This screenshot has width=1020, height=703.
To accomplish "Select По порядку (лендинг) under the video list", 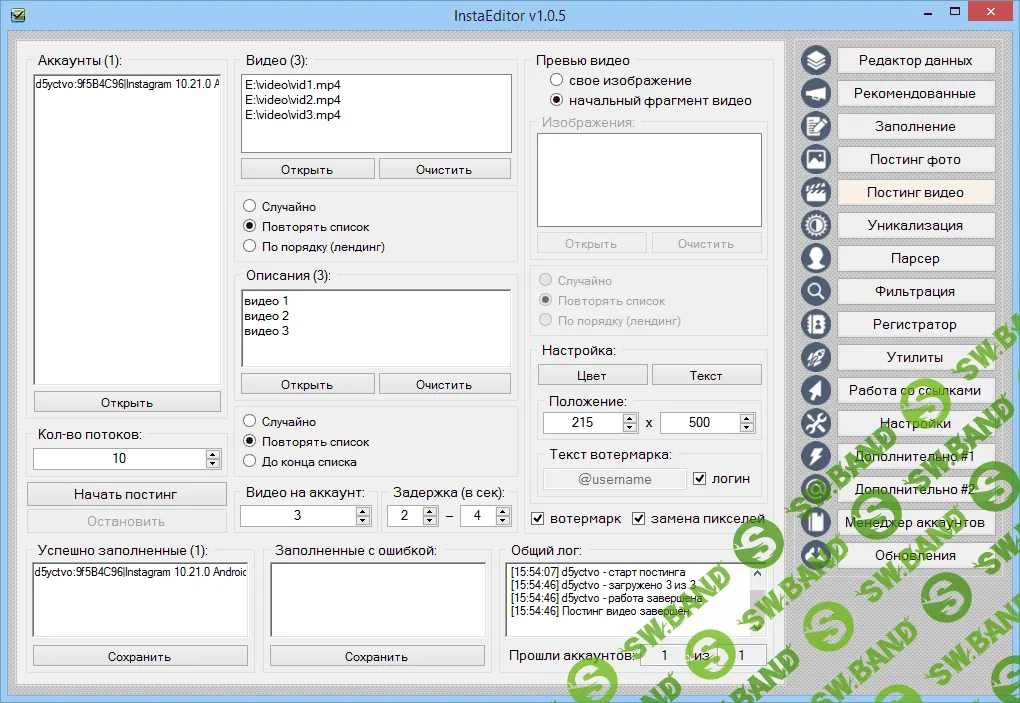I will [x=250, y=246].
